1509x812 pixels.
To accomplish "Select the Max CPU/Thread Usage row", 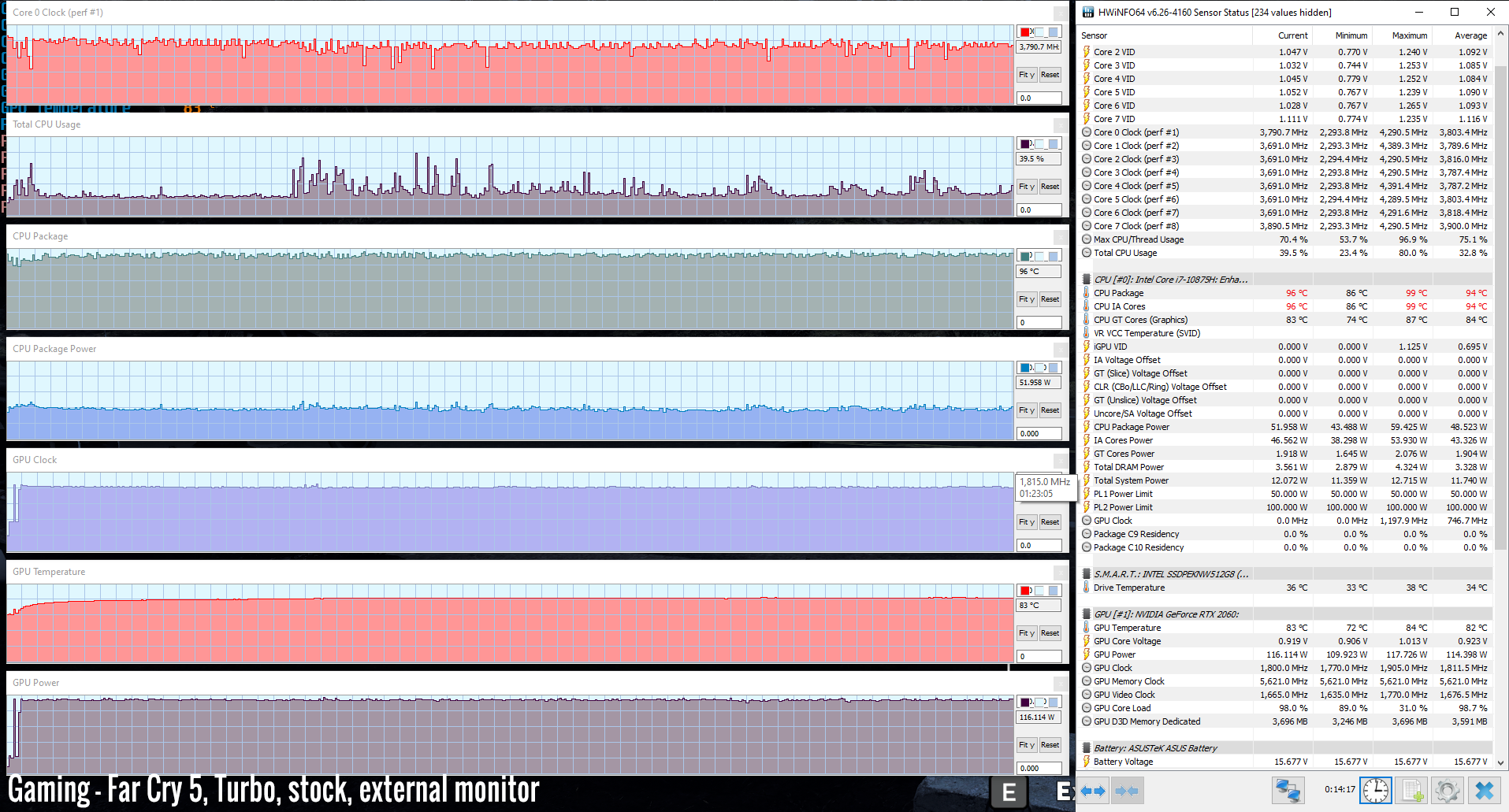I will [x=1285, y=239].
